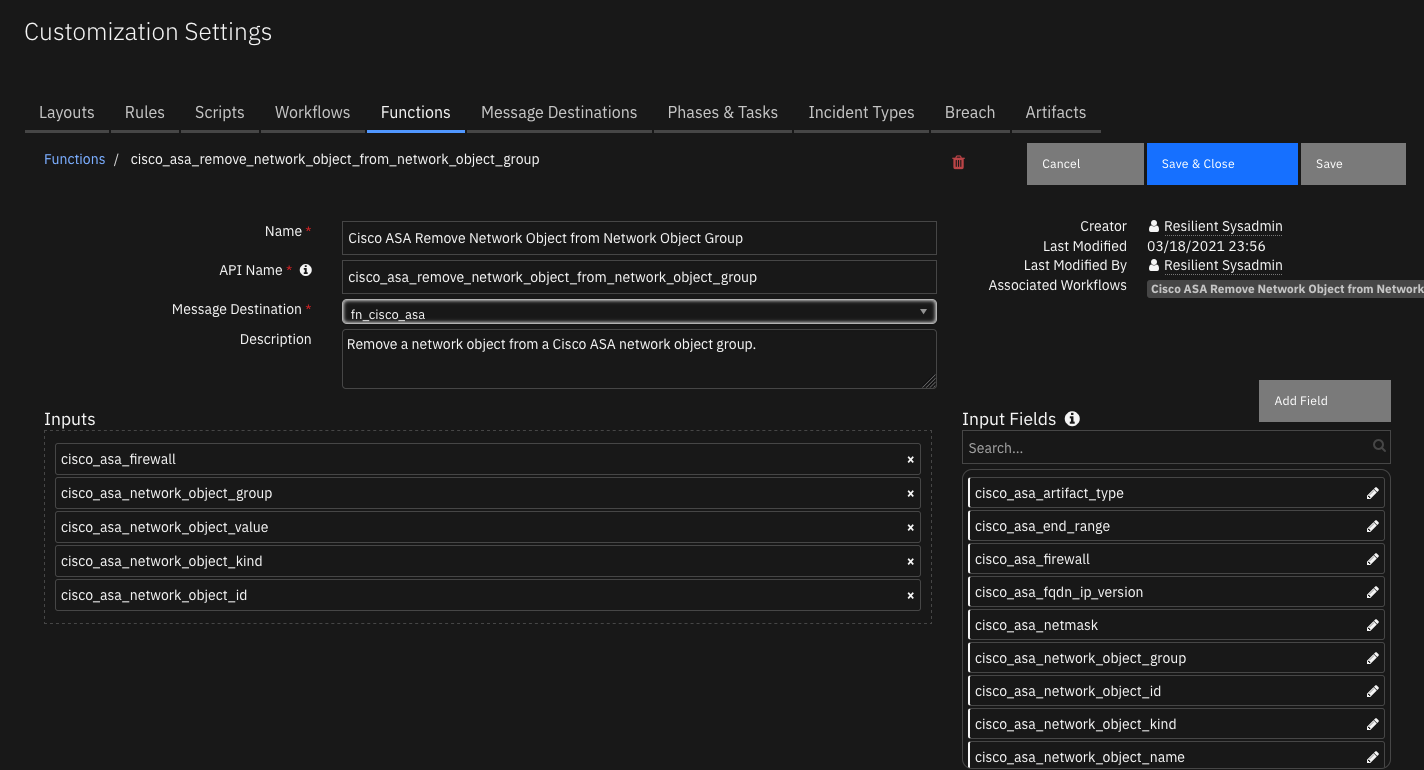Screen dimensions: 1424x770
Task: Edit cisco_asa_network_object_group field pencil
Action: click(1372, 658)
